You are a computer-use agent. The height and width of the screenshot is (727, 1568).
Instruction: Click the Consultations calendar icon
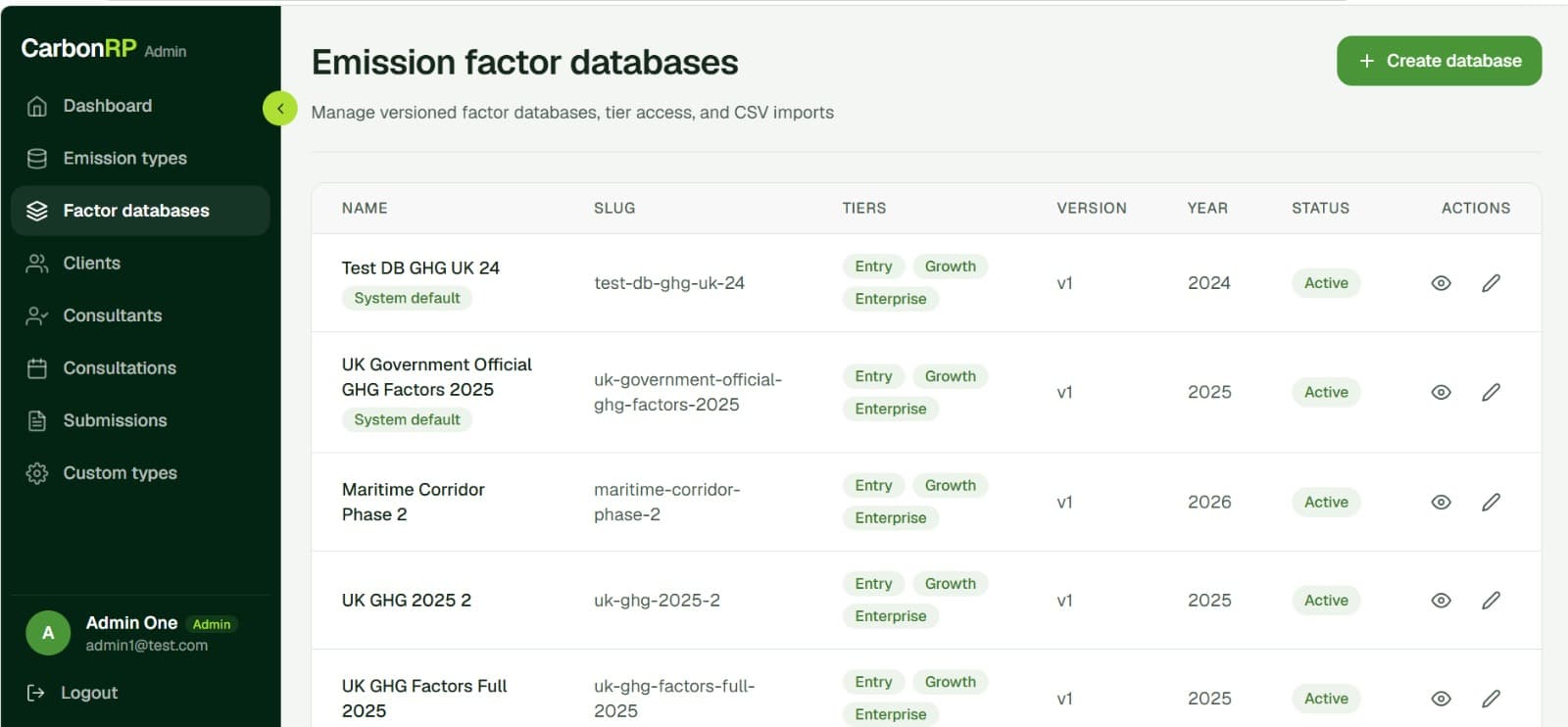37,368
